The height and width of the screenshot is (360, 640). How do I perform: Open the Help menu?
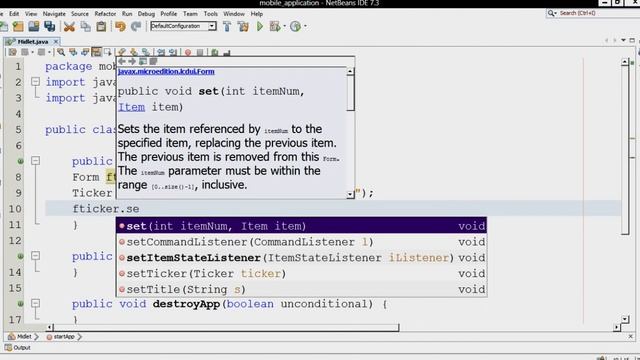(257, 14)
